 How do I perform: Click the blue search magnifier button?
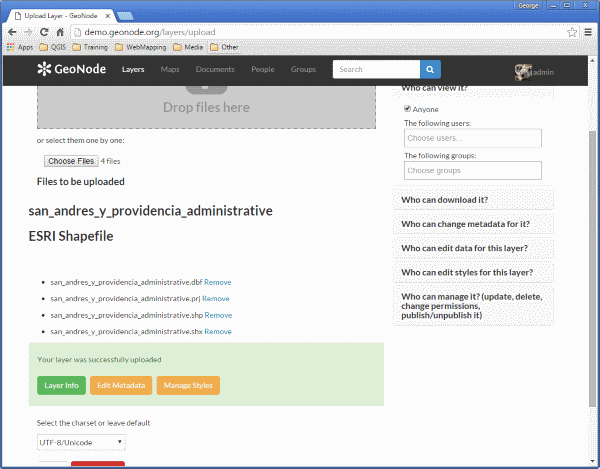(x=430, y=69)
